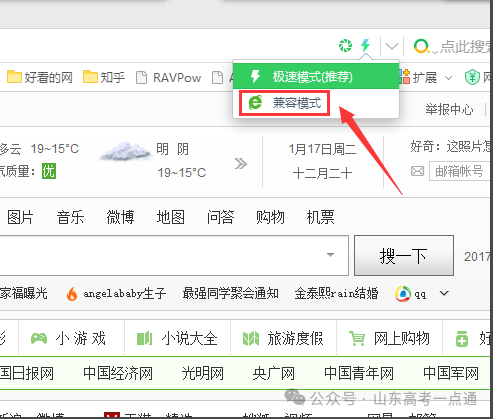Open the 中国军网 site link
This screenshot has height=419, width=493.
click(451, 373)
